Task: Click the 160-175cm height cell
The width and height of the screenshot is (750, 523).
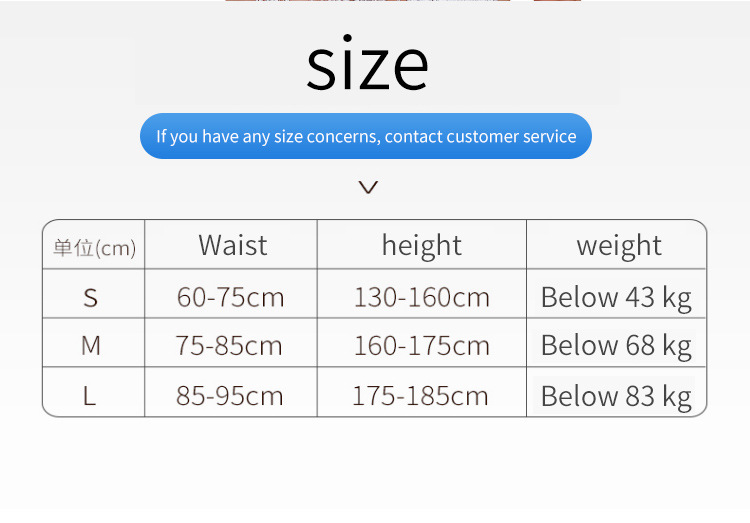Action: 421,346
